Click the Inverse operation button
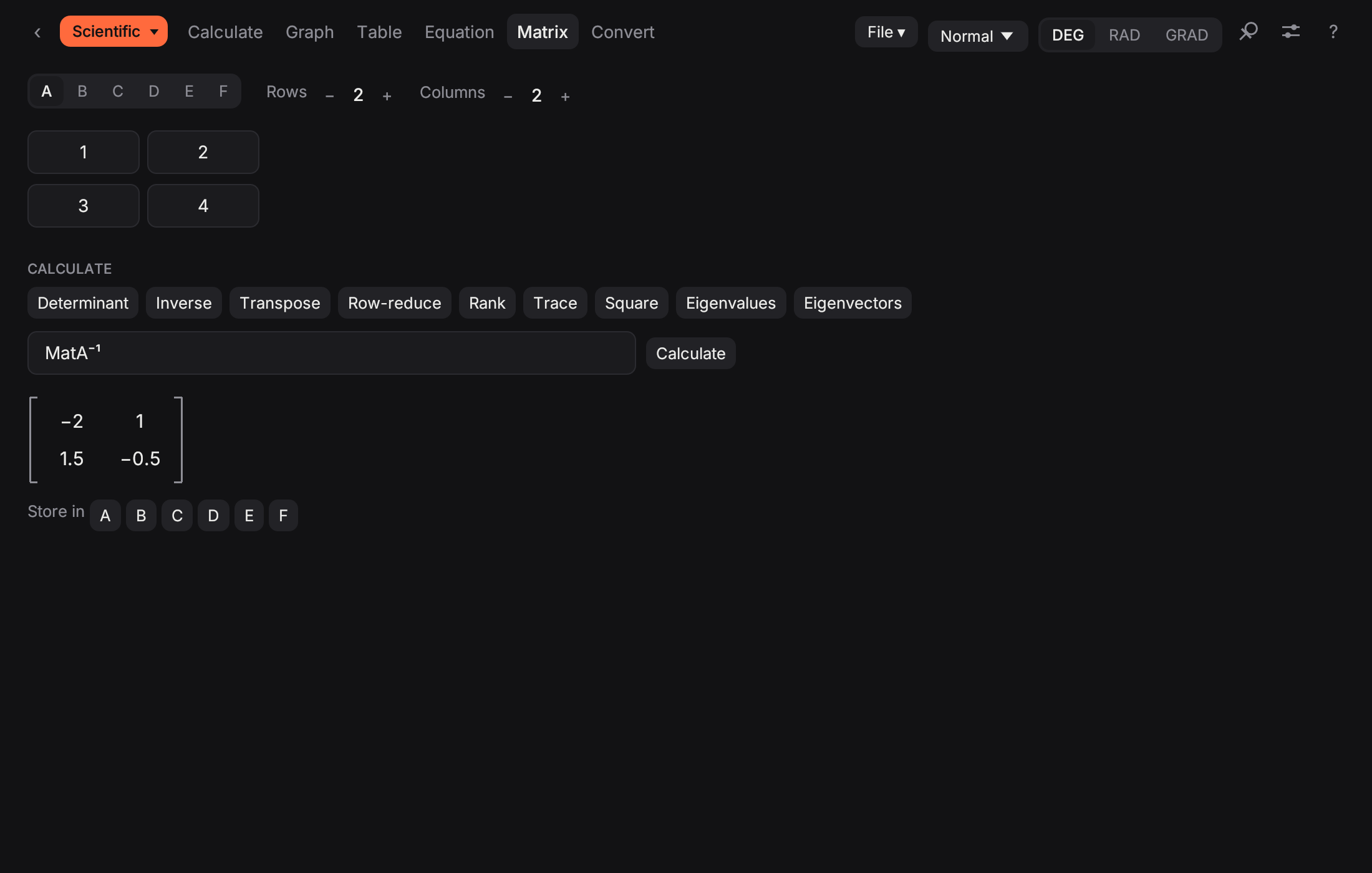This screenshot has width=1372, height=873. pos(183,303)
